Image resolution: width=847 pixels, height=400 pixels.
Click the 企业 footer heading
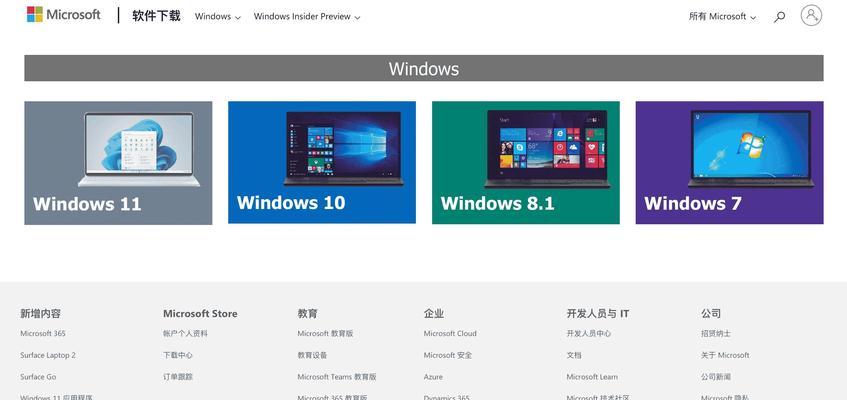tap(434, 314)
